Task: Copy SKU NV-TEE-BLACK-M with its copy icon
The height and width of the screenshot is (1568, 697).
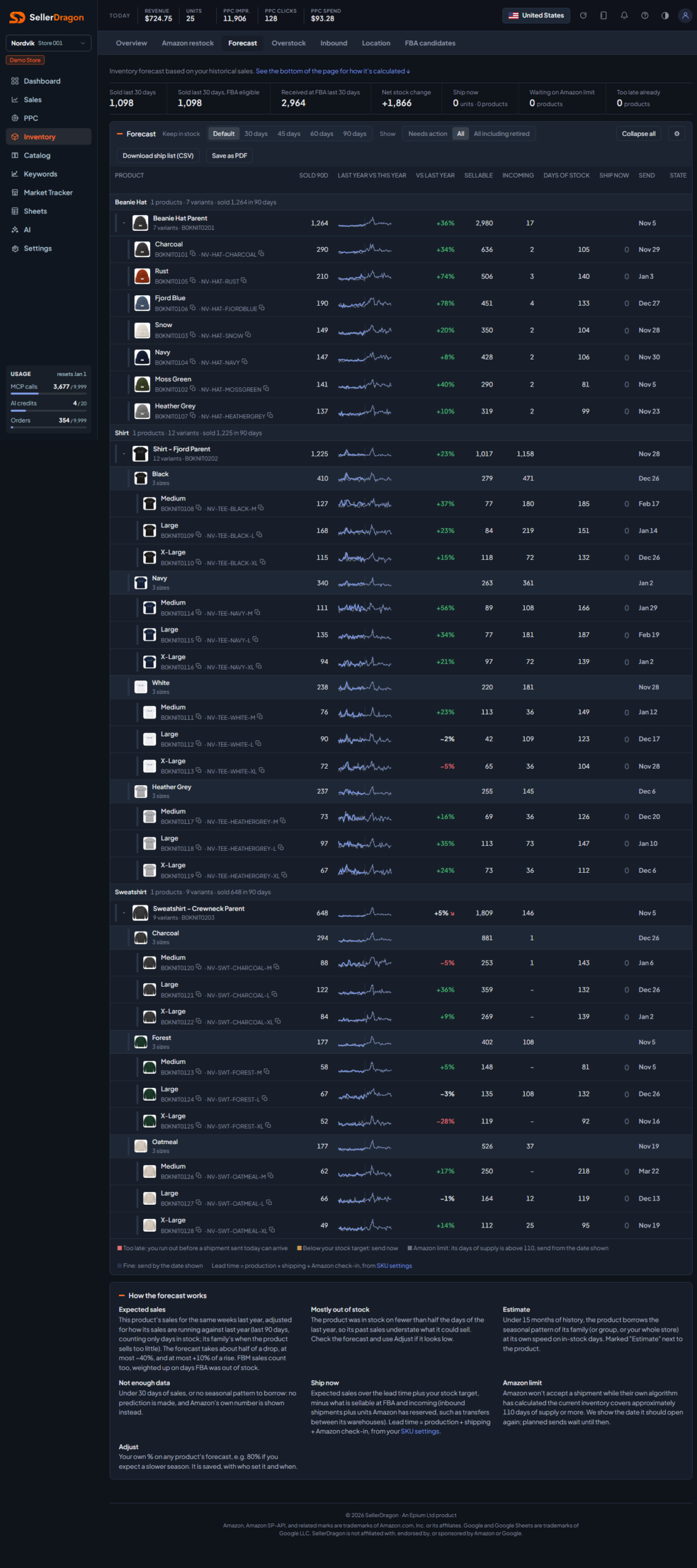Action: [261, 508]
